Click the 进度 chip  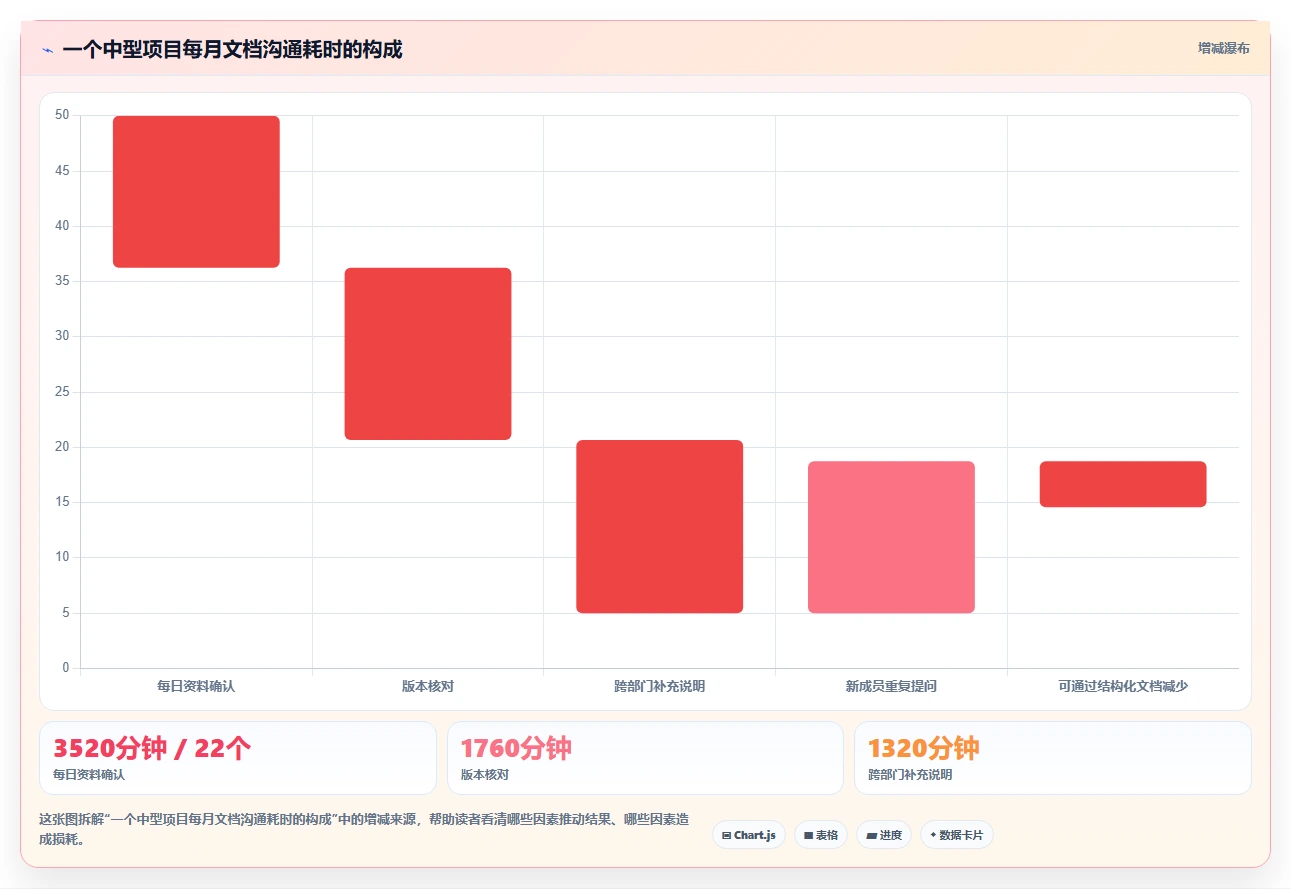click(884, 835)
